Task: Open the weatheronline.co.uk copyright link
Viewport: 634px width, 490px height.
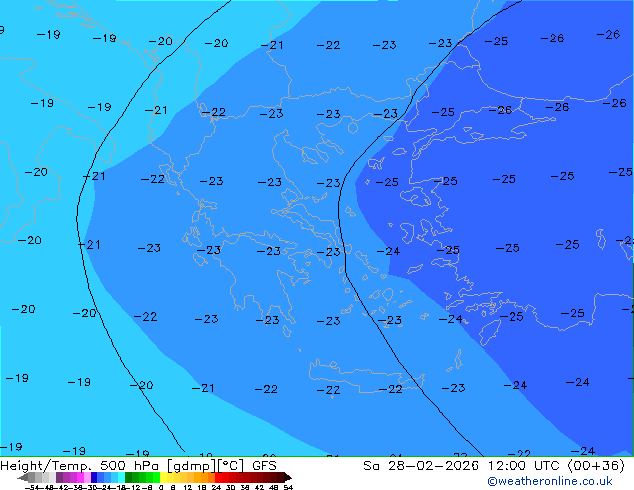Action: pyautogui.click(x=550, y=481)
